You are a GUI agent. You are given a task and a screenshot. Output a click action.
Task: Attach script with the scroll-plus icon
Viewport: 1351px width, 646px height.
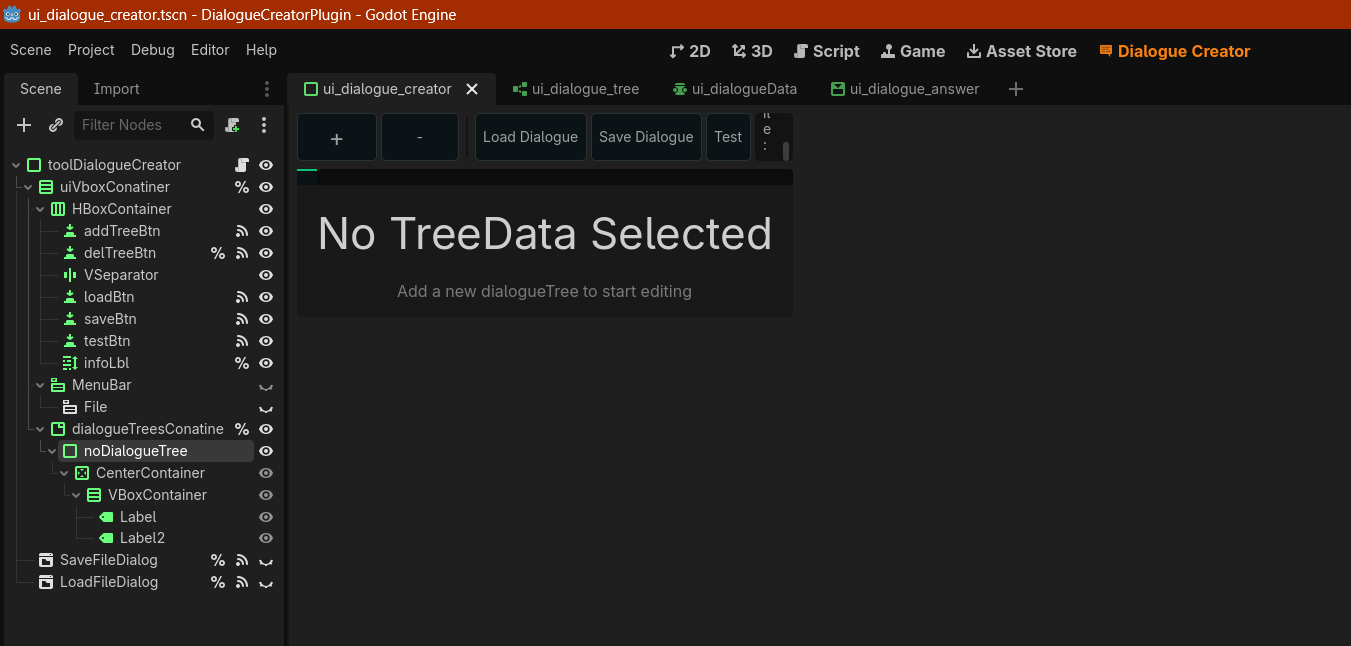[233, 125]
